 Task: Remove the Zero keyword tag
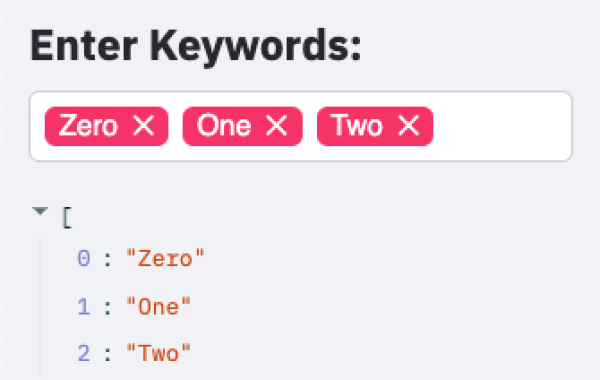point(143,126)
